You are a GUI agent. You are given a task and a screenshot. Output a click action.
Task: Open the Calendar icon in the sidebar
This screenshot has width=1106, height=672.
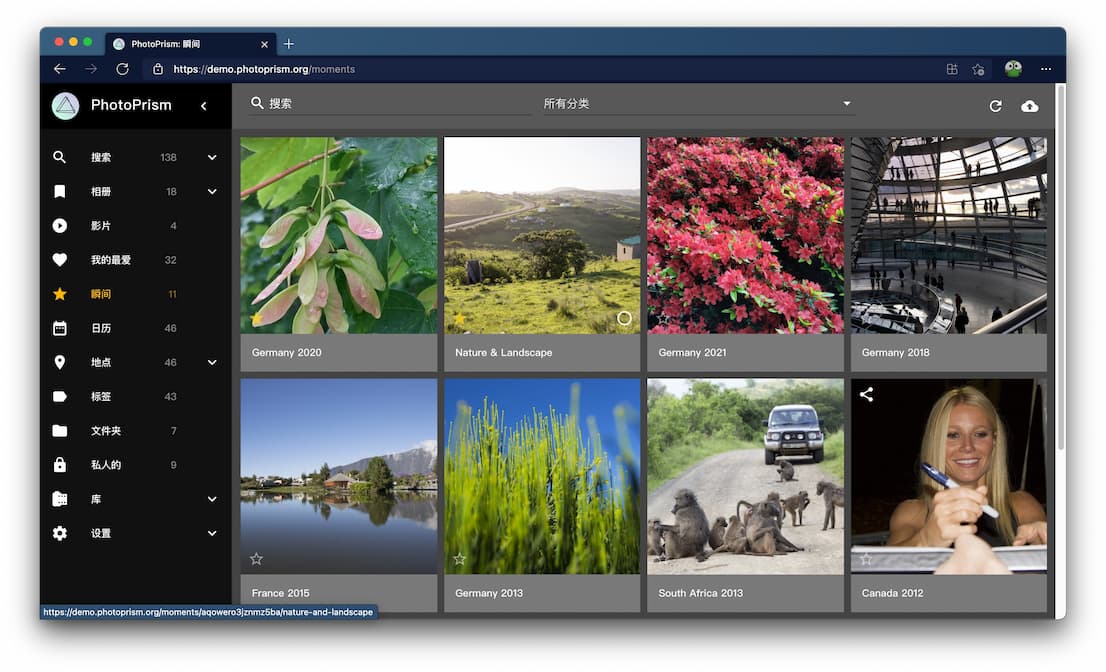point(60,328)
